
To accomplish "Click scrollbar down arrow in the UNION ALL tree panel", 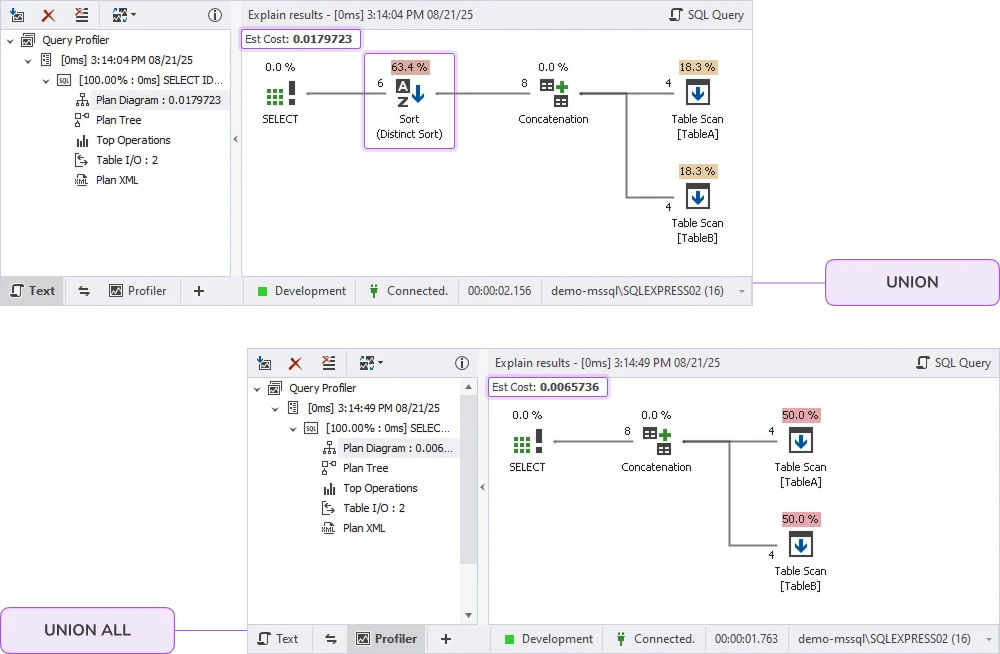I will pyautogui.click(x=469, y=616).
